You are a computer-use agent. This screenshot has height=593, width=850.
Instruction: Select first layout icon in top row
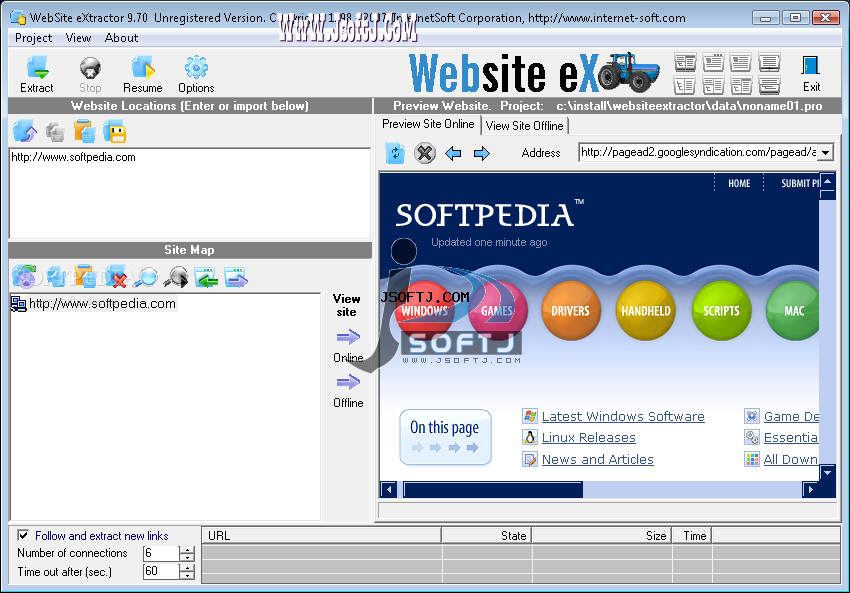pyautogui.click(x=685, y=63)
